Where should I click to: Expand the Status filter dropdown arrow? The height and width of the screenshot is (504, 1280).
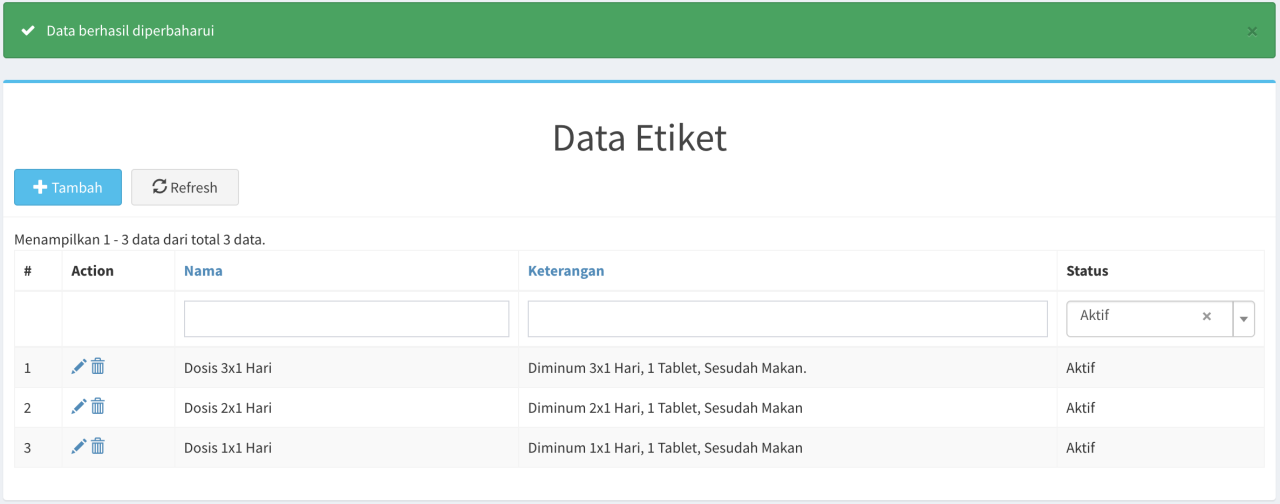tap(1244, 319)
